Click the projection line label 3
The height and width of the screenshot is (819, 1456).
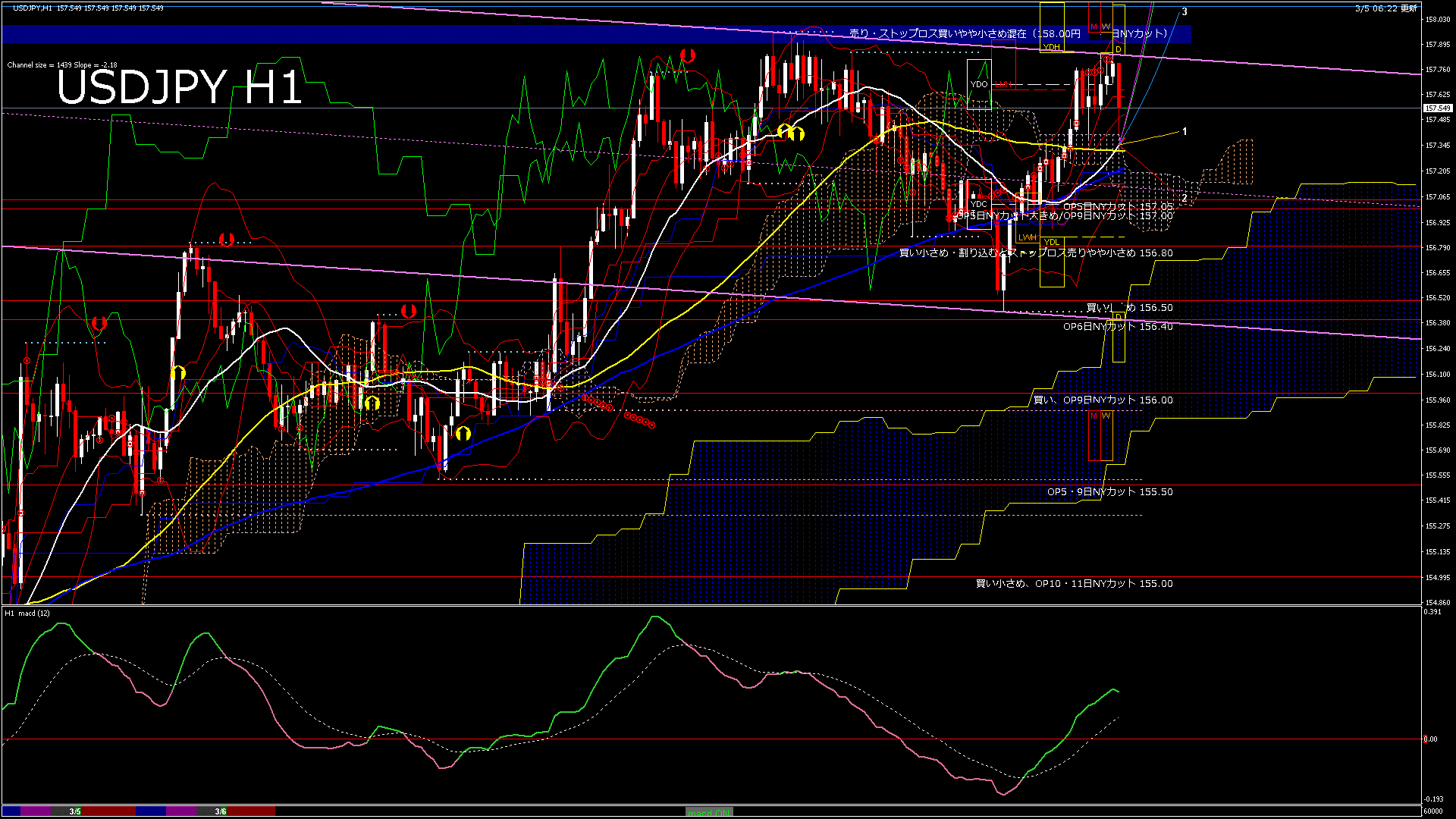click(1185, 12)
